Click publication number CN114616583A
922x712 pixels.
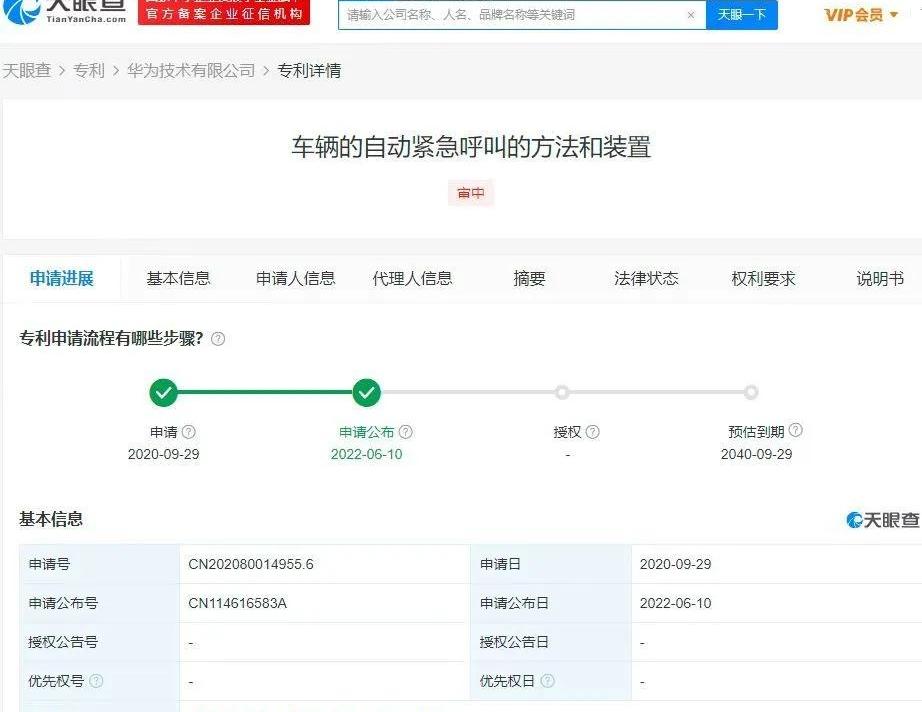coord(238,603)
